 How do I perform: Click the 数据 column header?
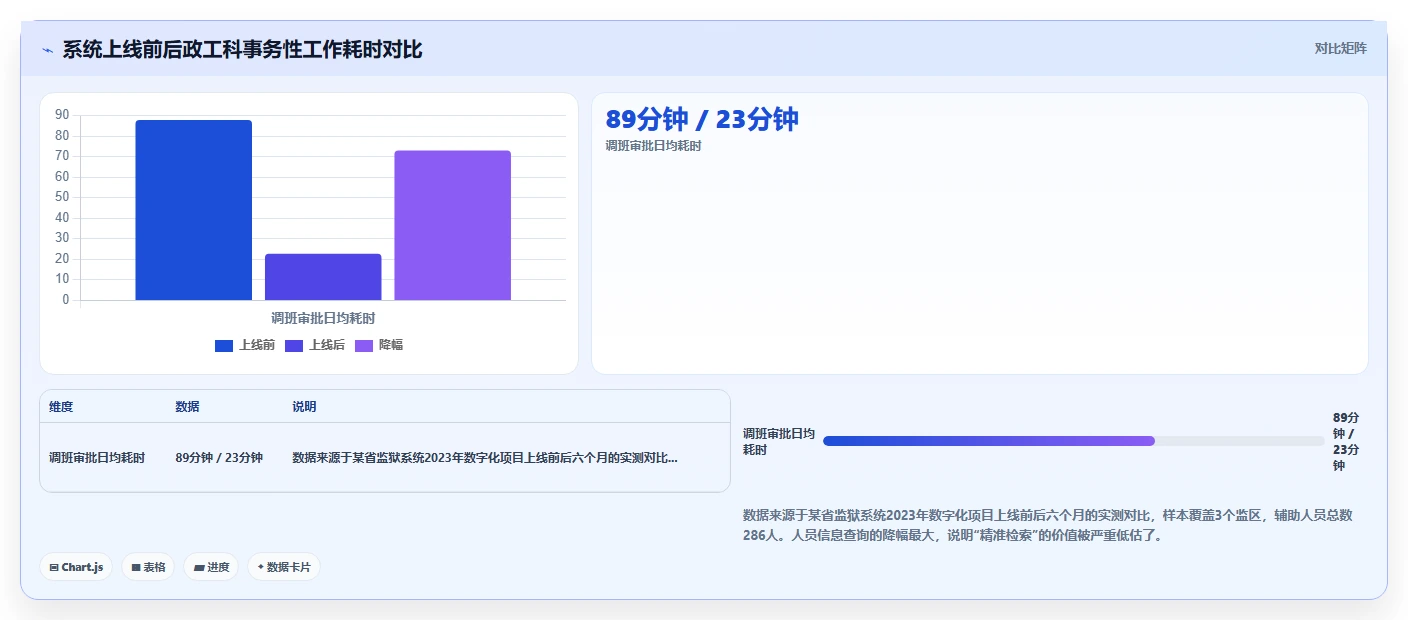(187, 407)
